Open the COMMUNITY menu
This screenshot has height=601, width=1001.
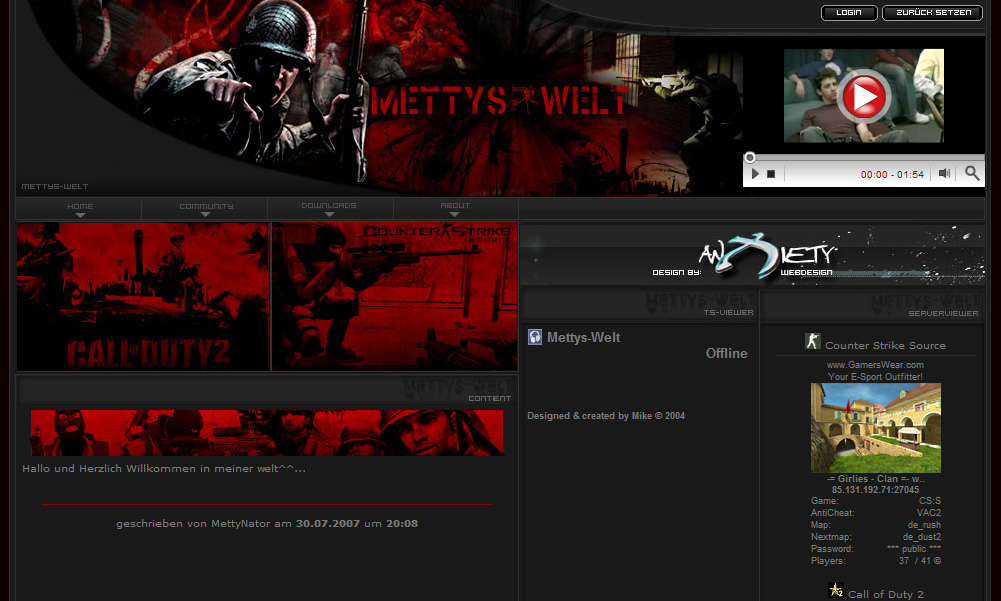tap(206, 208)
